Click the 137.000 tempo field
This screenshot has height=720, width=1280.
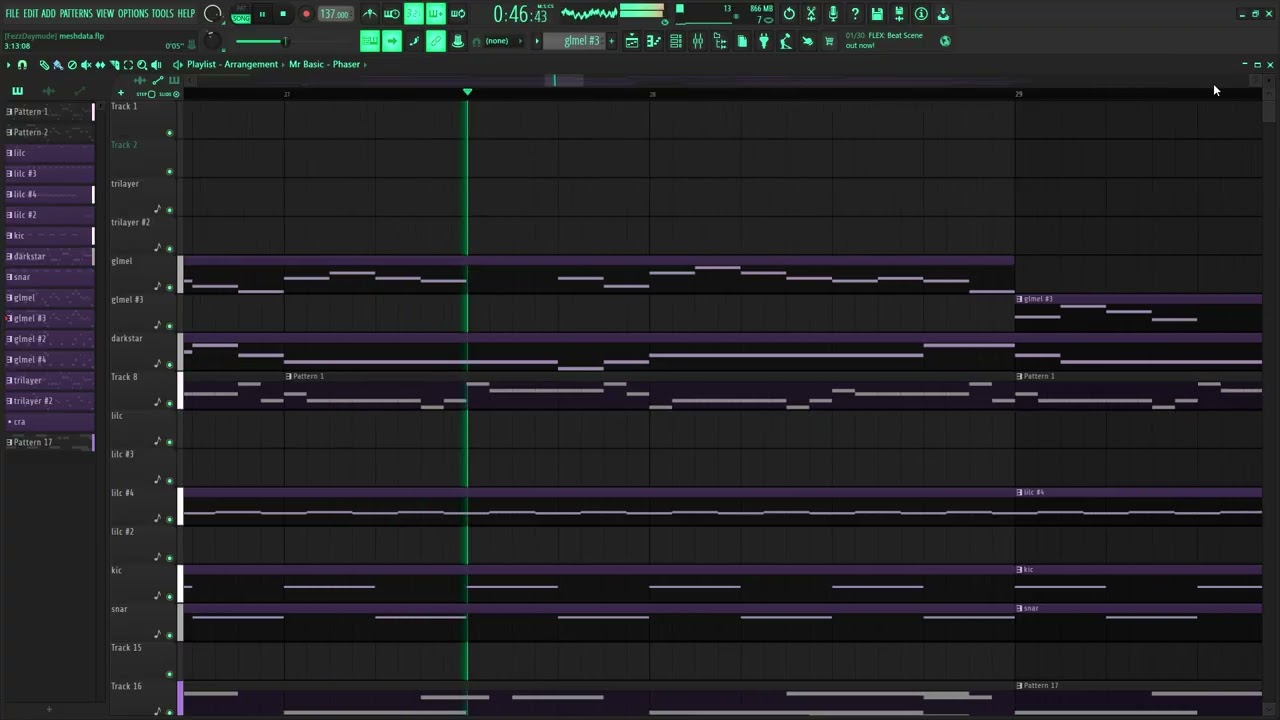tap(335, 14)
